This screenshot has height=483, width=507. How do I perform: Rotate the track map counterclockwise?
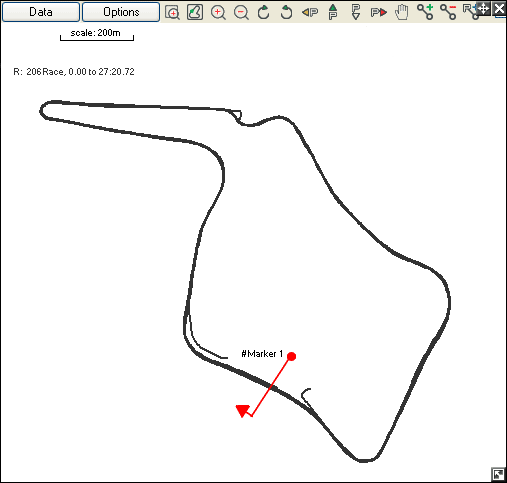pos(286,12)
